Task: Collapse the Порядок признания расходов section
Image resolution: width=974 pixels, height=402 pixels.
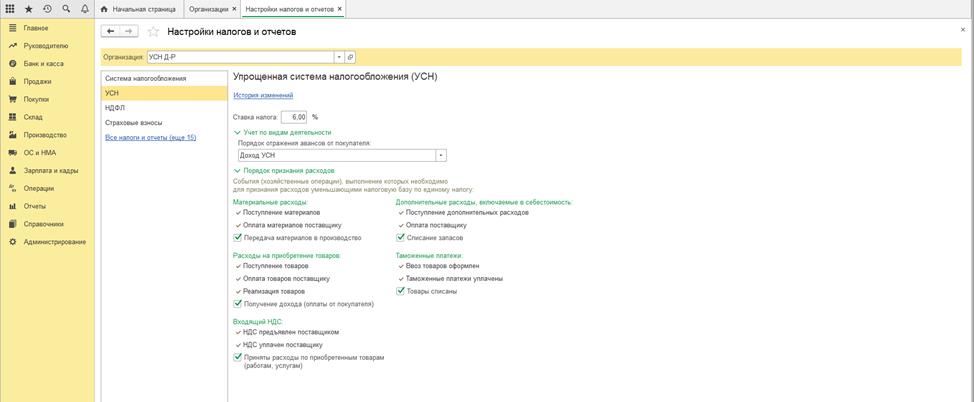Action: (x=236, y=171)
